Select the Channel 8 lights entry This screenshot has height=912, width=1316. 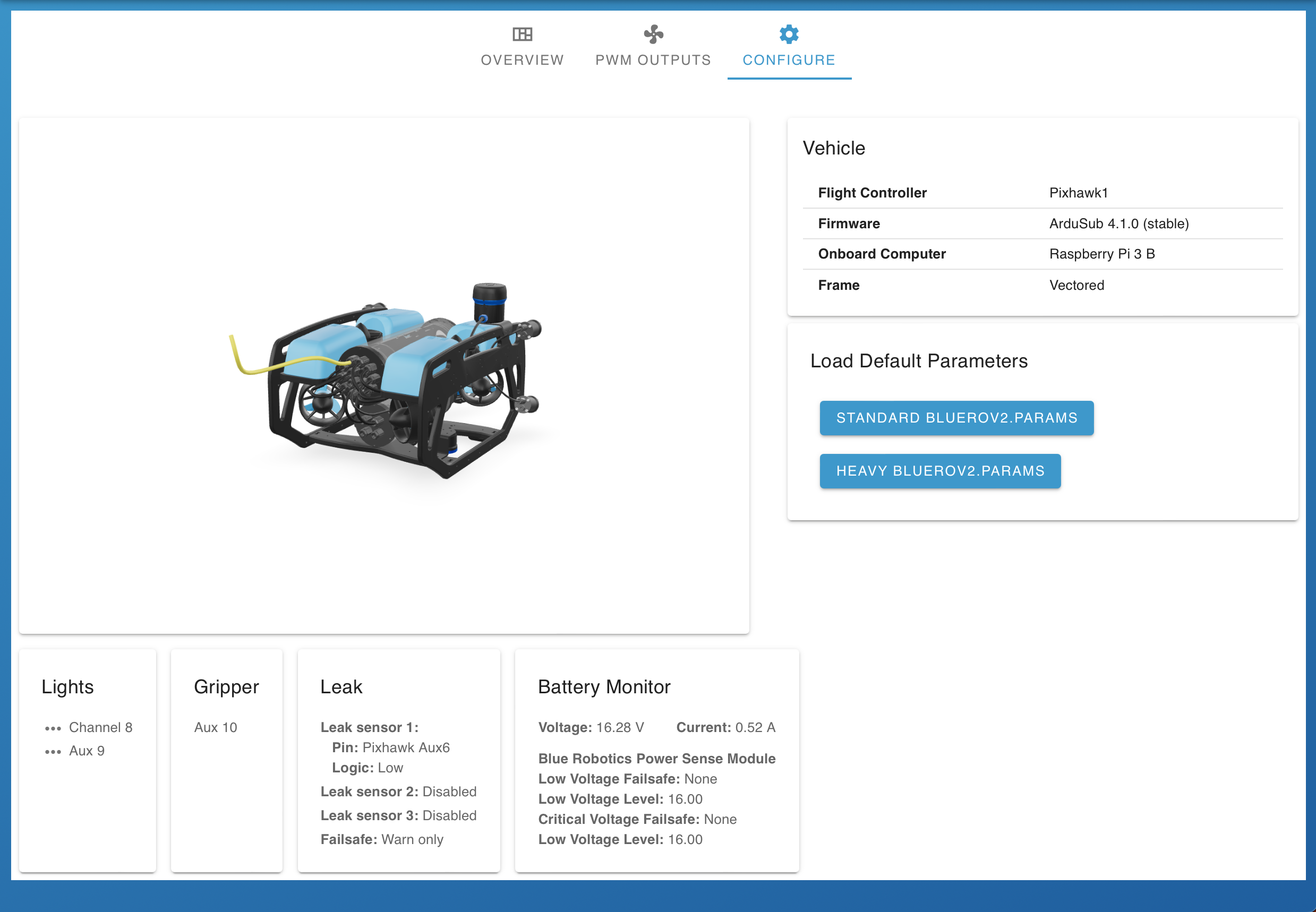click(x=100, y=727)
